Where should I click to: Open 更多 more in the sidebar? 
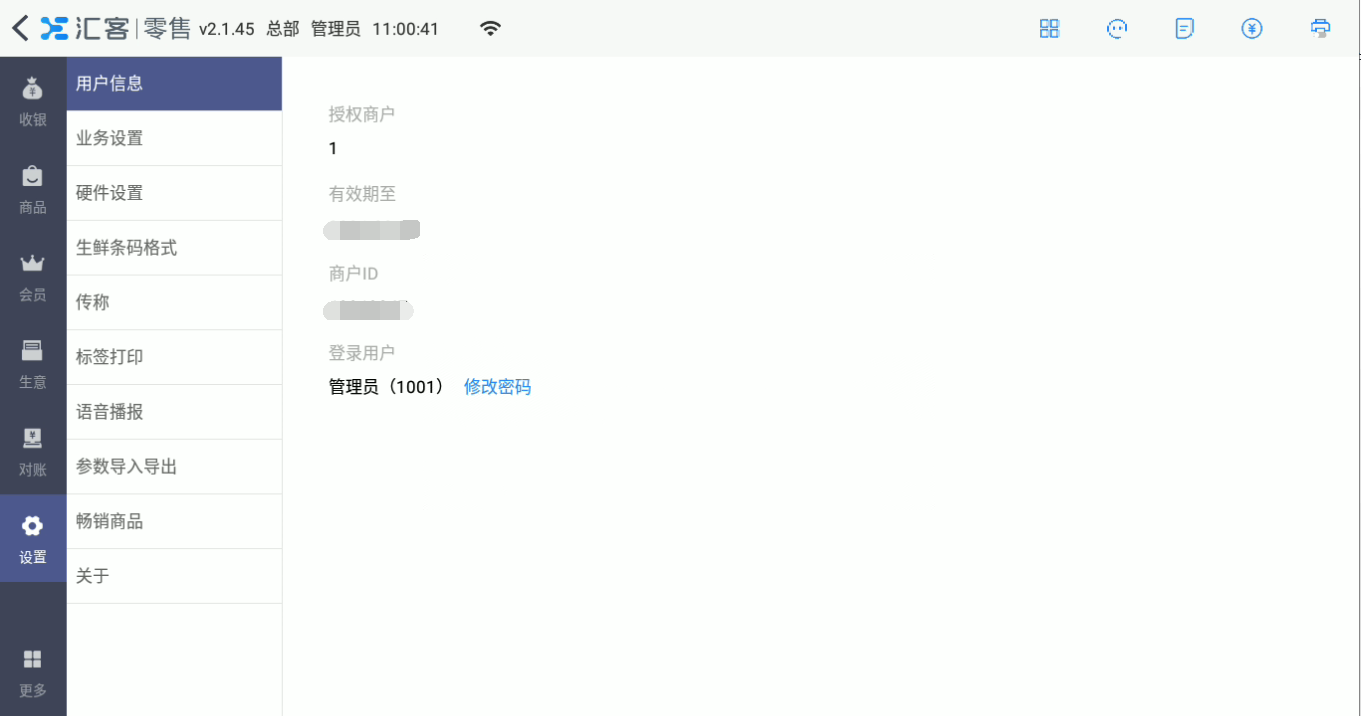tap(33, 673)
